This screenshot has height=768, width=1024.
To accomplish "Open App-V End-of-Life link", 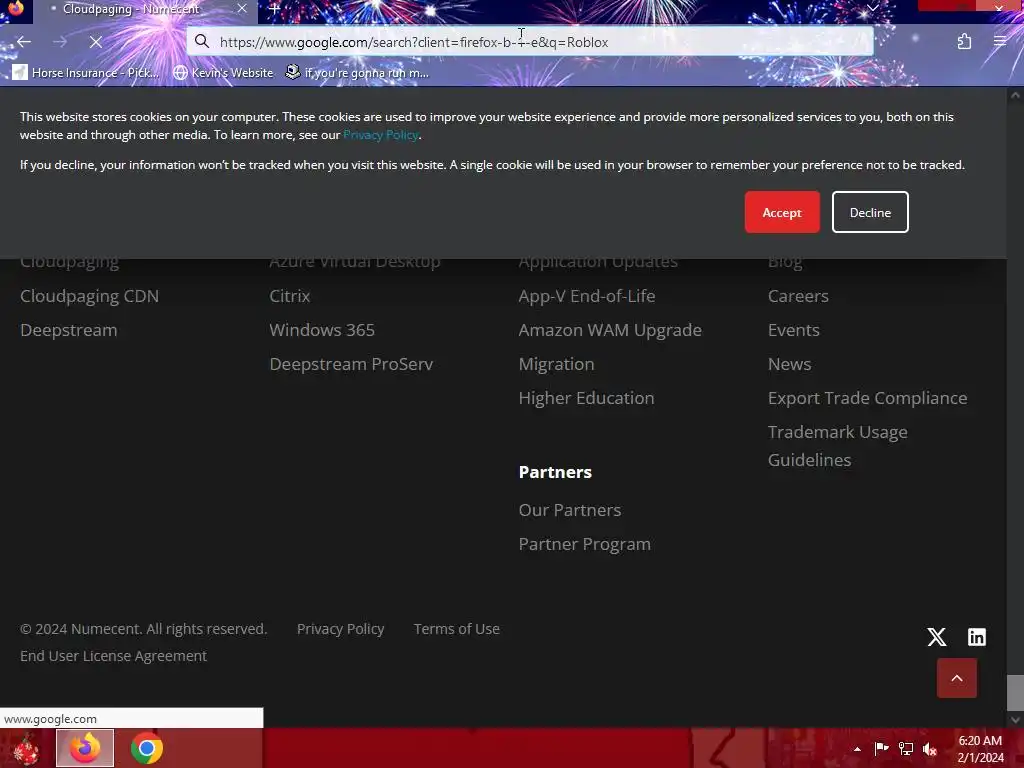I will tap(587, 296).
